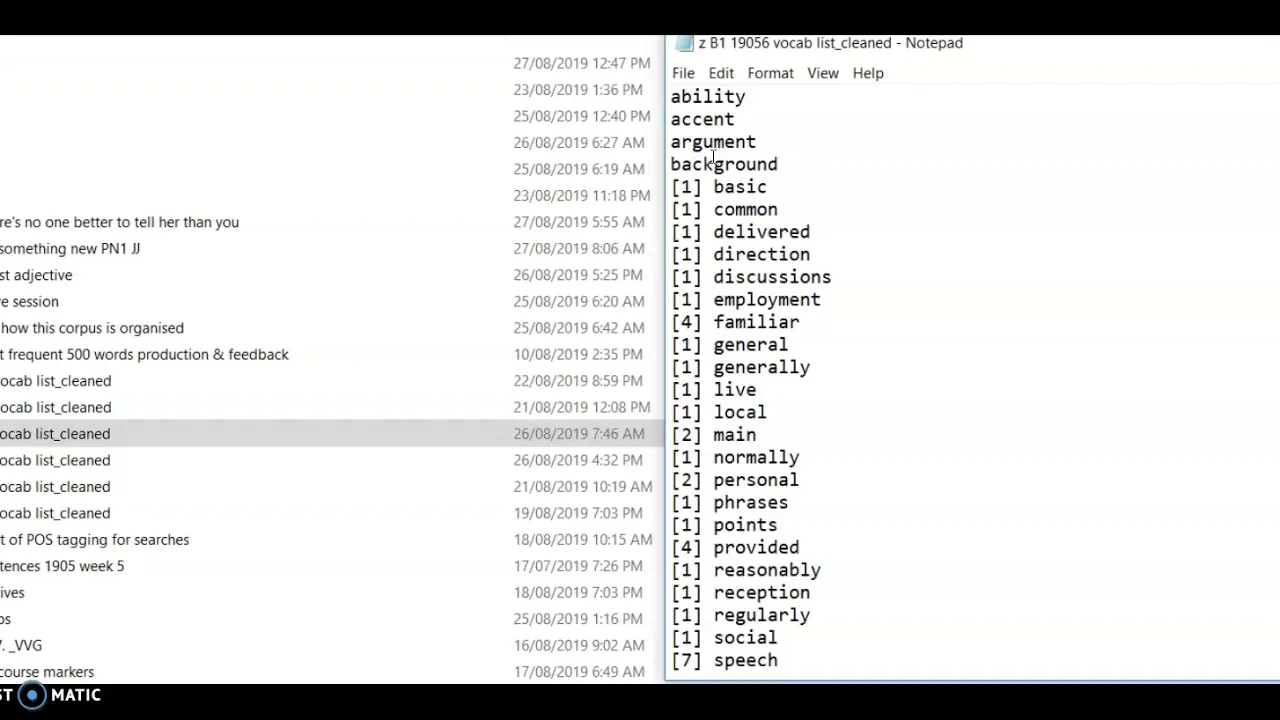Image resolution: width=1280 pixels, height=720 pixels.
Task: Select vocab list_cleaned file dated 19/08/2019 7:03 PM
Action: coord(56,513)
